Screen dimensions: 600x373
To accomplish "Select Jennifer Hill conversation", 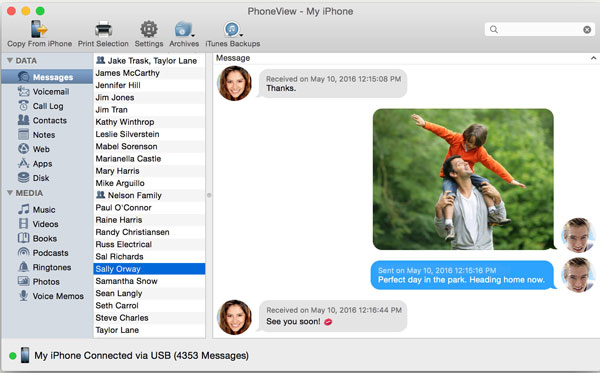I will 149,85.
